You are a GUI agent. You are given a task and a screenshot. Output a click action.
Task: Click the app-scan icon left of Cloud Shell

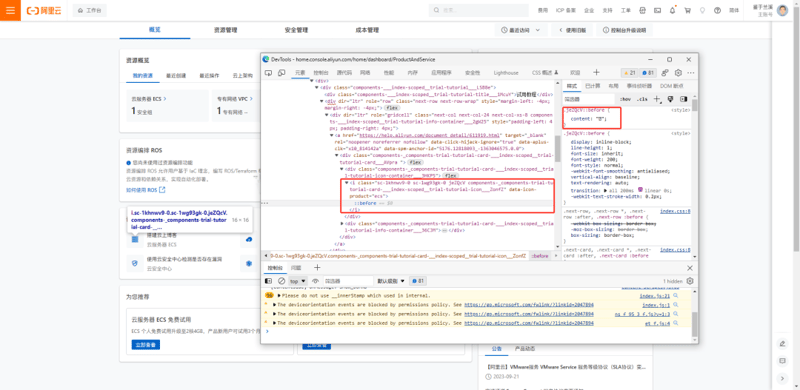[x=642, y=10]
